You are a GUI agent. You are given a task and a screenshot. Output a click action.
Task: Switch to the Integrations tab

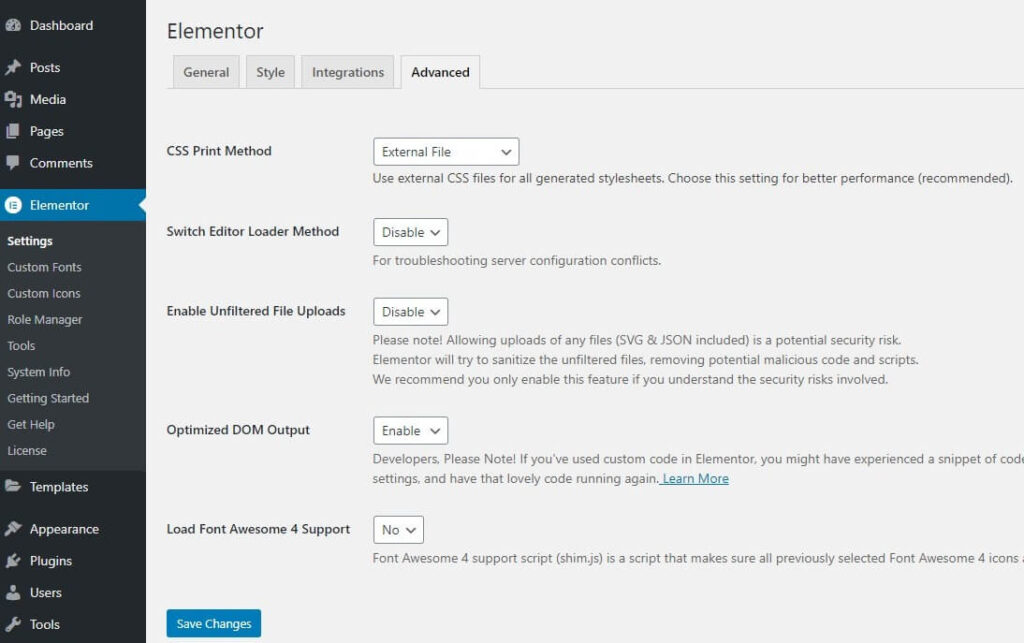(347, 72)
